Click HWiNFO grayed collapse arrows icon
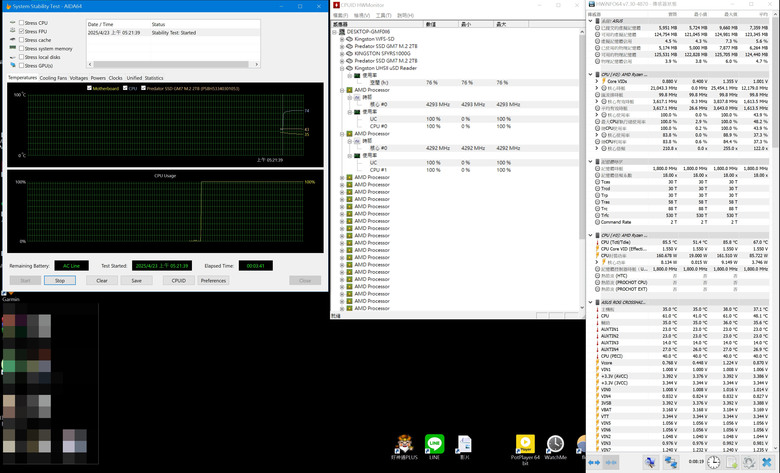Viewport: 780px width, 473px height. [x=611, y=463]
